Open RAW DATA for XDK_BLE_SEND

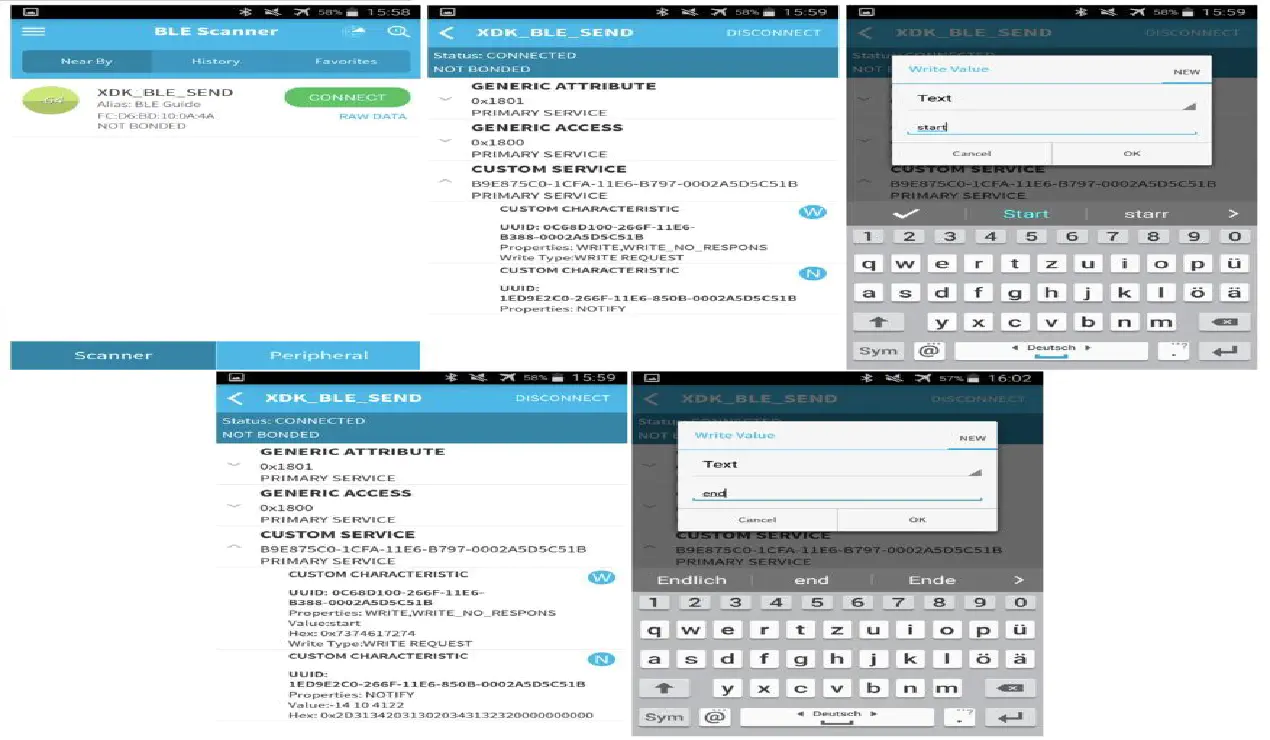372,116
